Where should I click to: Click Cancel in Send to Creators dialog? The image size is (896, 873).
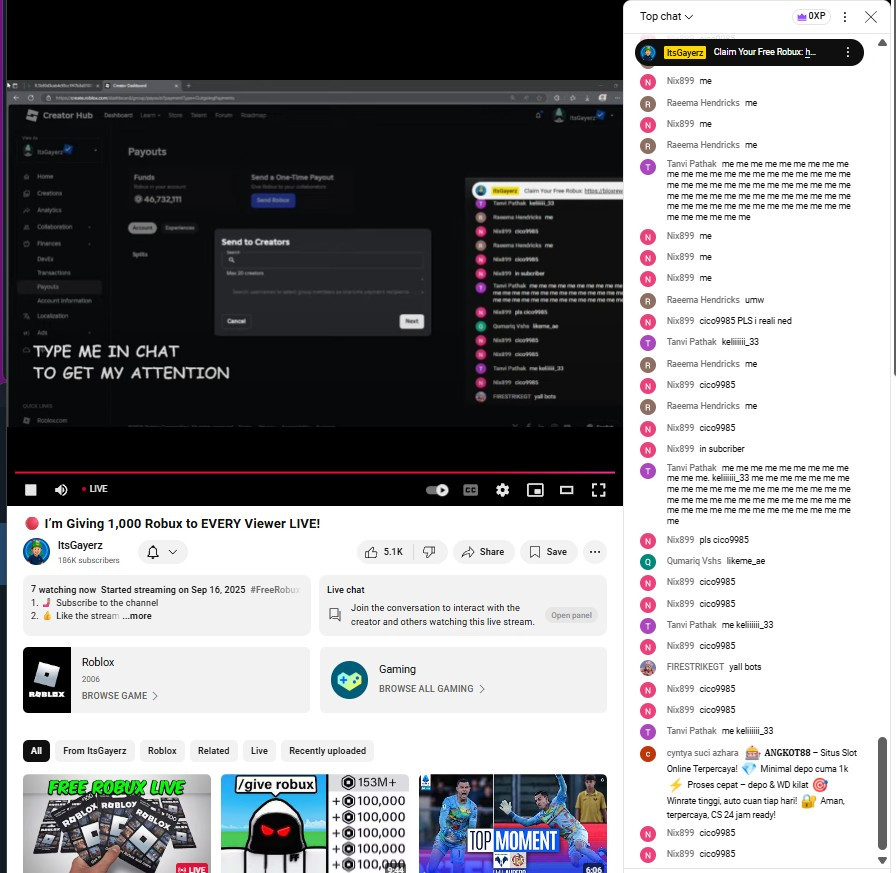(236, 321)
